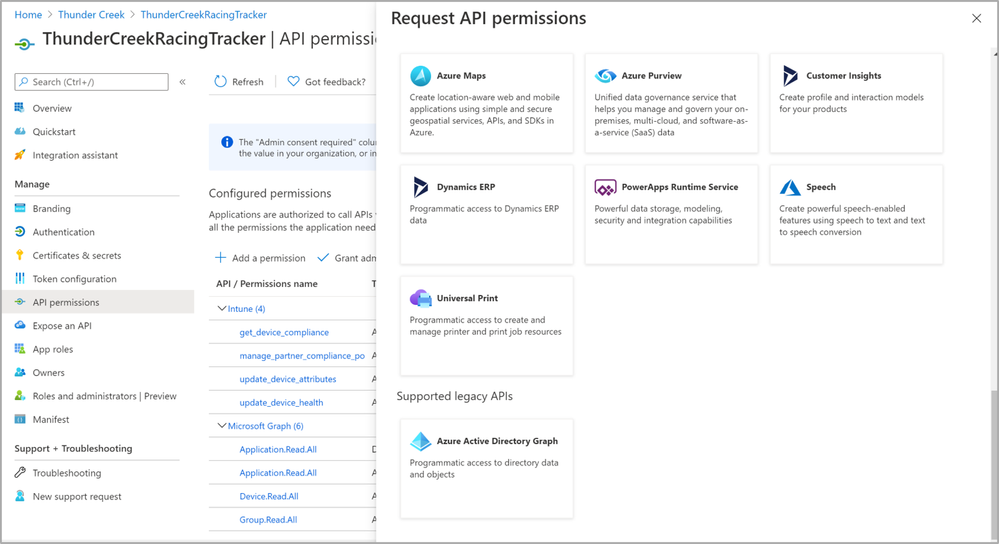Viewport: 999px width, 544px height.
Task: Click the App roles icon
Action: pyautogui.click(x=20, y=349)
